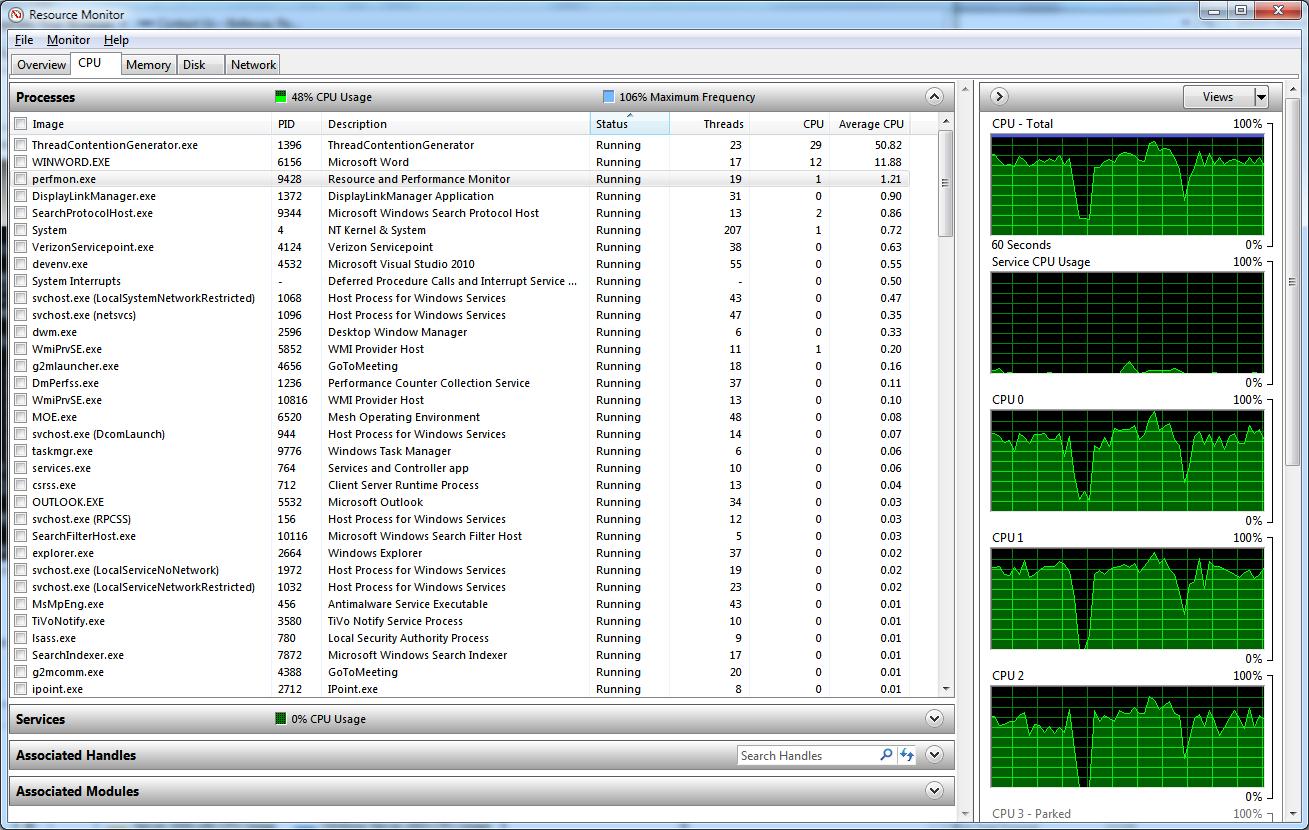Collapse the Processes section chevron

934,97
